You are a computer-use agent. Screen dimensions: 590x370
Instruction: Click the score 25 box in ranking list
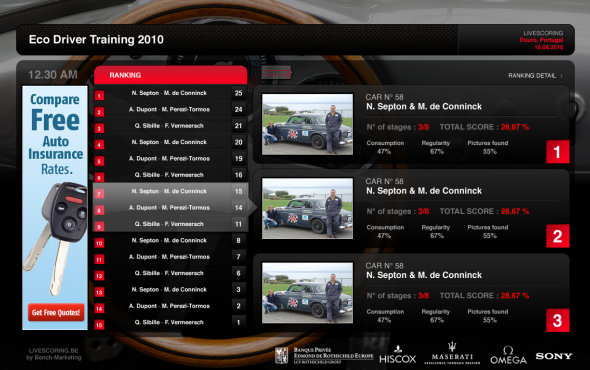[239, 93]
